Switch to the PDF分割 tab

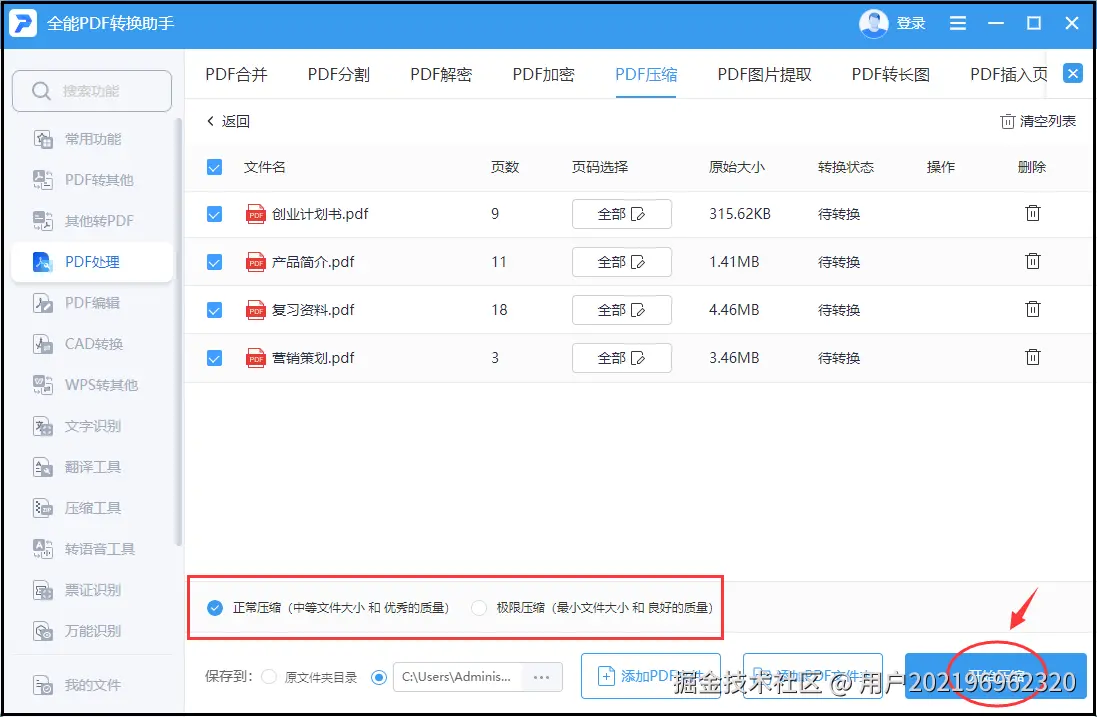[x=339, y=74]
